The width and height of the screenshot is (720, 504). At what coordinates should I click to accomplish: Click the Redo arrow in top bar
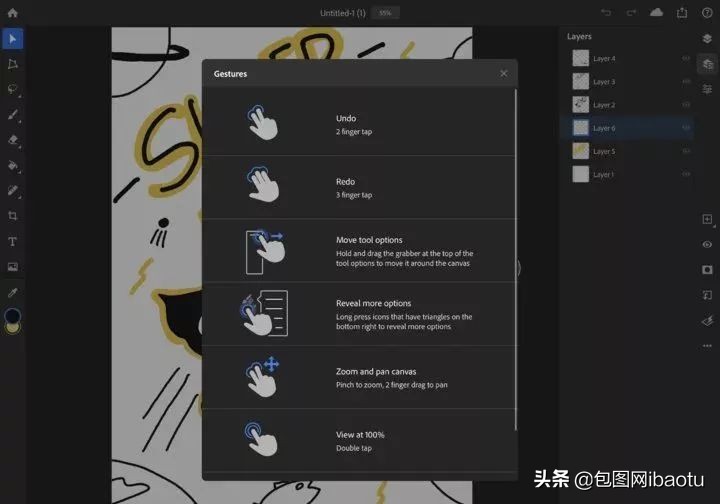(x=631, y=13)
